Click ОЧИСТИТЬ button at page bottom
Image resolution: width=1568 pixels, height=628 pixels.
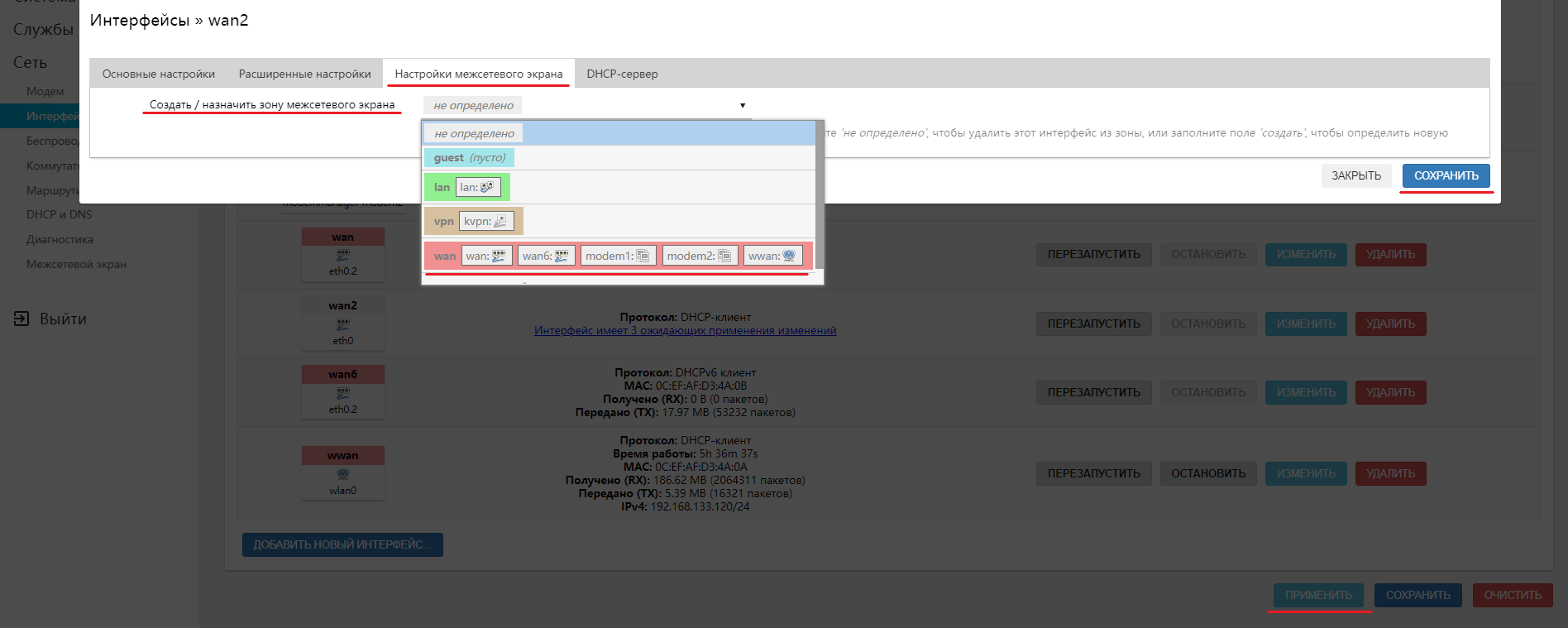[x=1513, y=595]
